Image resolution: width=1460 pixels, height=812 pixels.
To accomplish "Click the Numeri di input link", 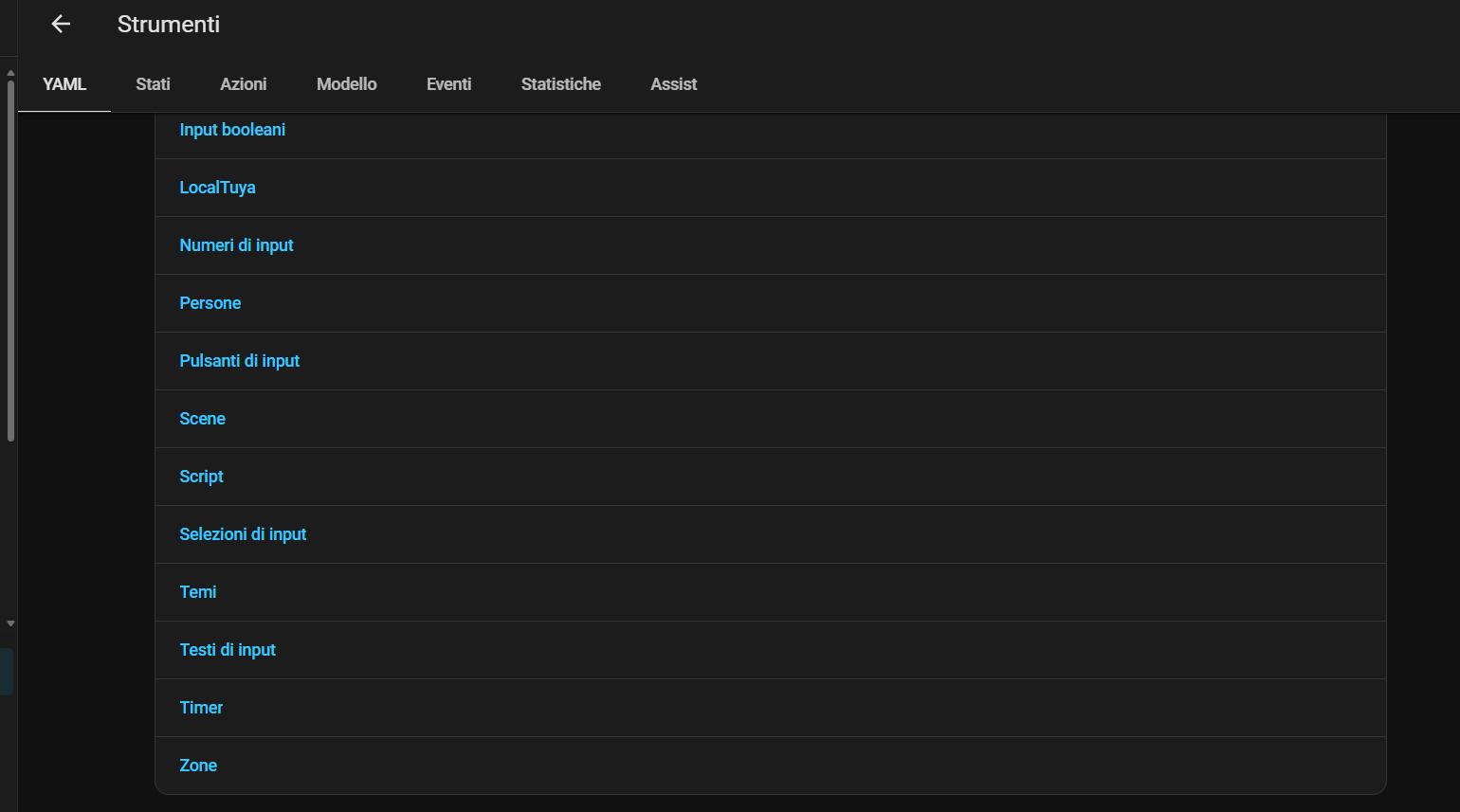I will [x=236, y=245].
